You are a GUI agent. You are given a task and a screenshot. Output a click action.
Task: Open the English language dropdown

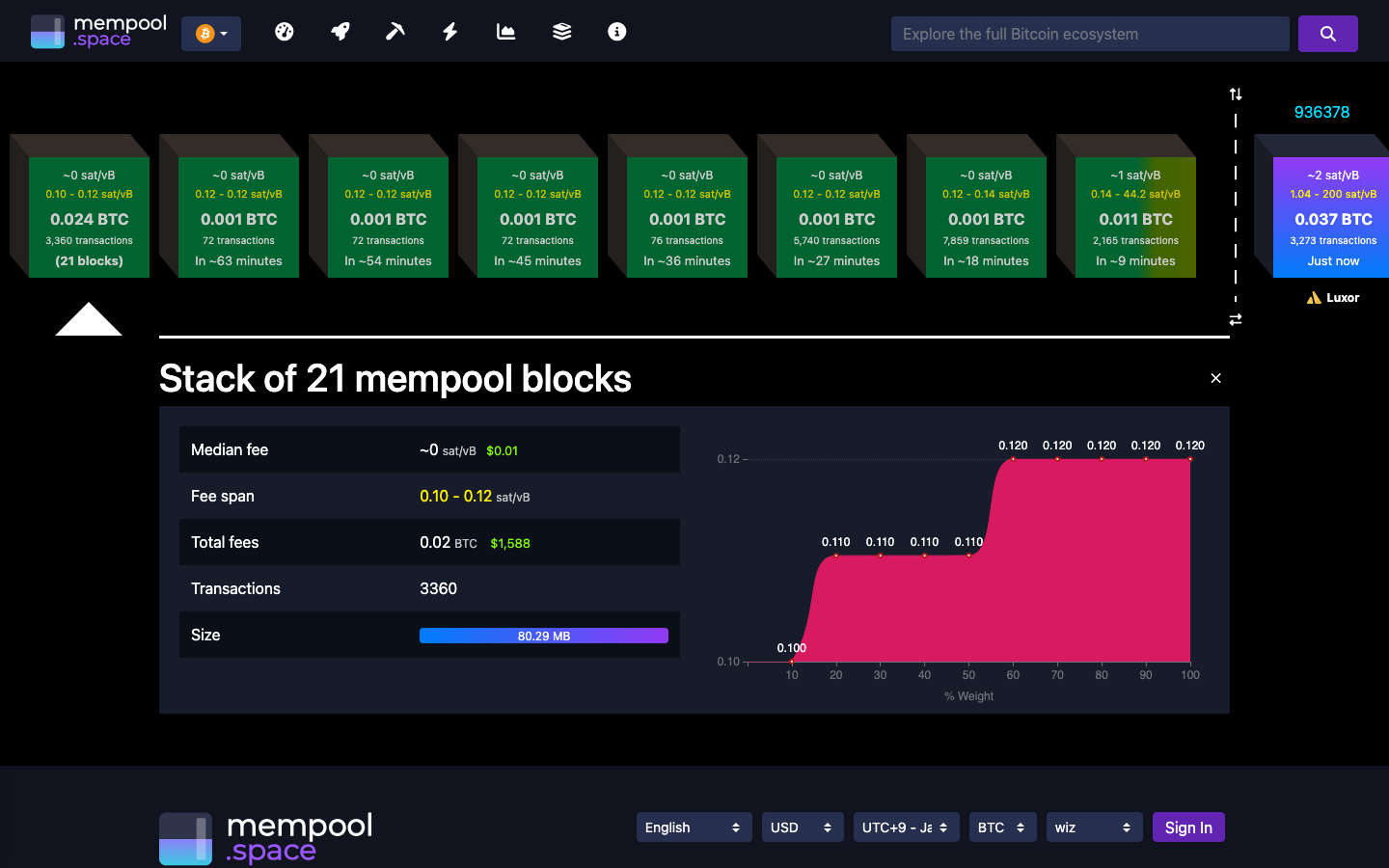(694, 827)
